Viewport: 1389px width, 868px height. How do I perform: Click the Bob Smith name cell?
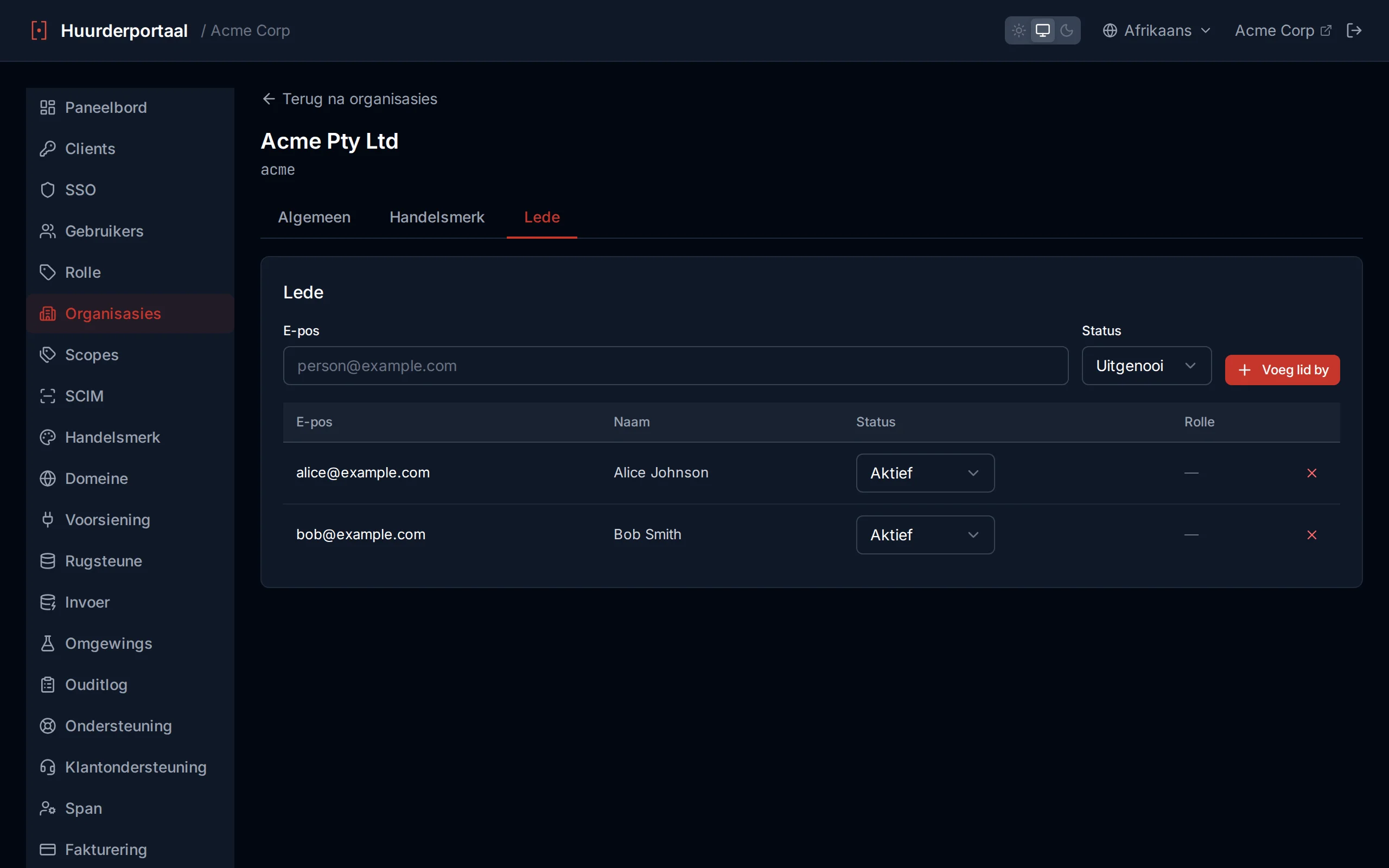coord(647,534)
